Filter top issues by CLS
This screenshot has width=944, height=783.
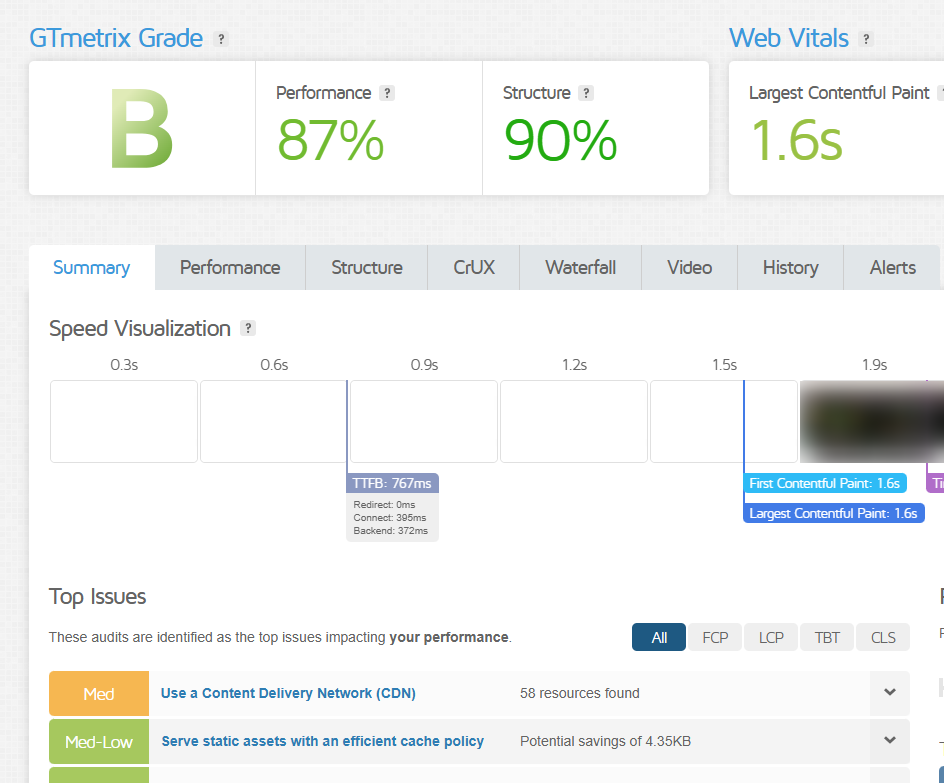(x=883, y=637)
